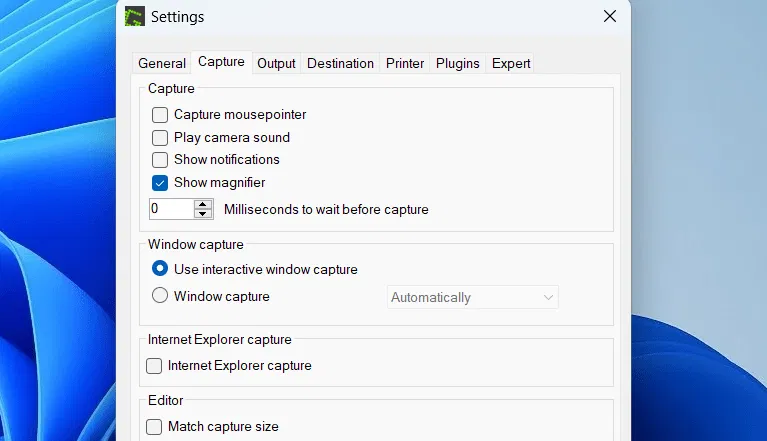767x441 pixels.
Task: Open the Destination tab
Action: click(340, 64)
